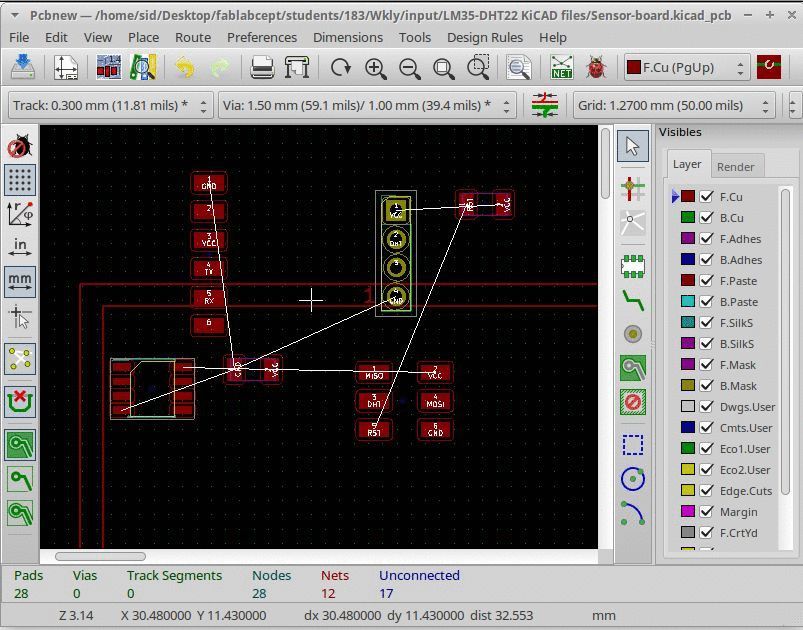The width and height of the screenshot is (803, 630).
Task: Click the Zoom to fit icon
Action: point(443,68)
